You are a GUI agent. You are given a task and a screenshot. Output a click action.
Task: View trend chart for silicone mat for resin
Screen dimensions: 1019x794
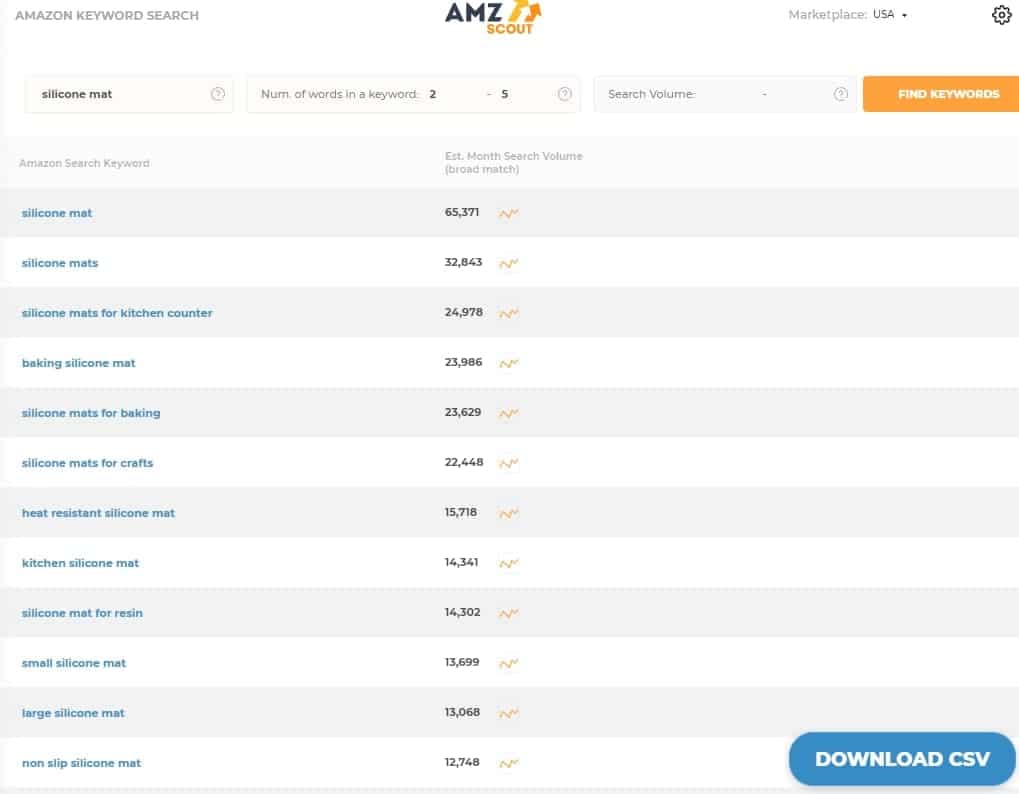[508, 613]
